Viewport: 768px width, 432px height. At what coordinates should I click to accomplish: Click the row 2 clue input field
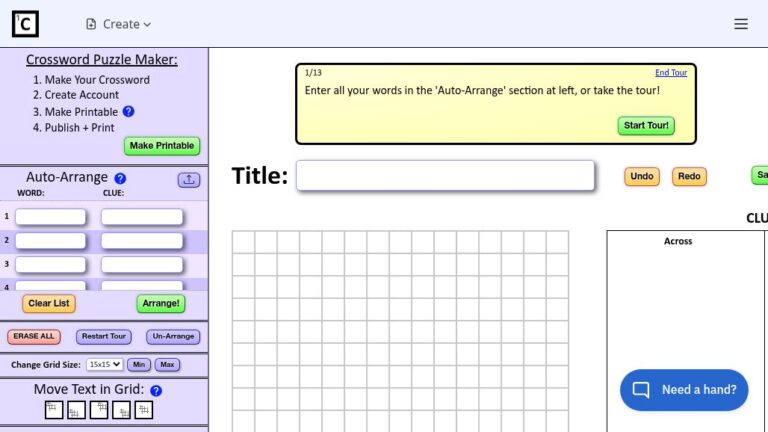click(142, 241)
